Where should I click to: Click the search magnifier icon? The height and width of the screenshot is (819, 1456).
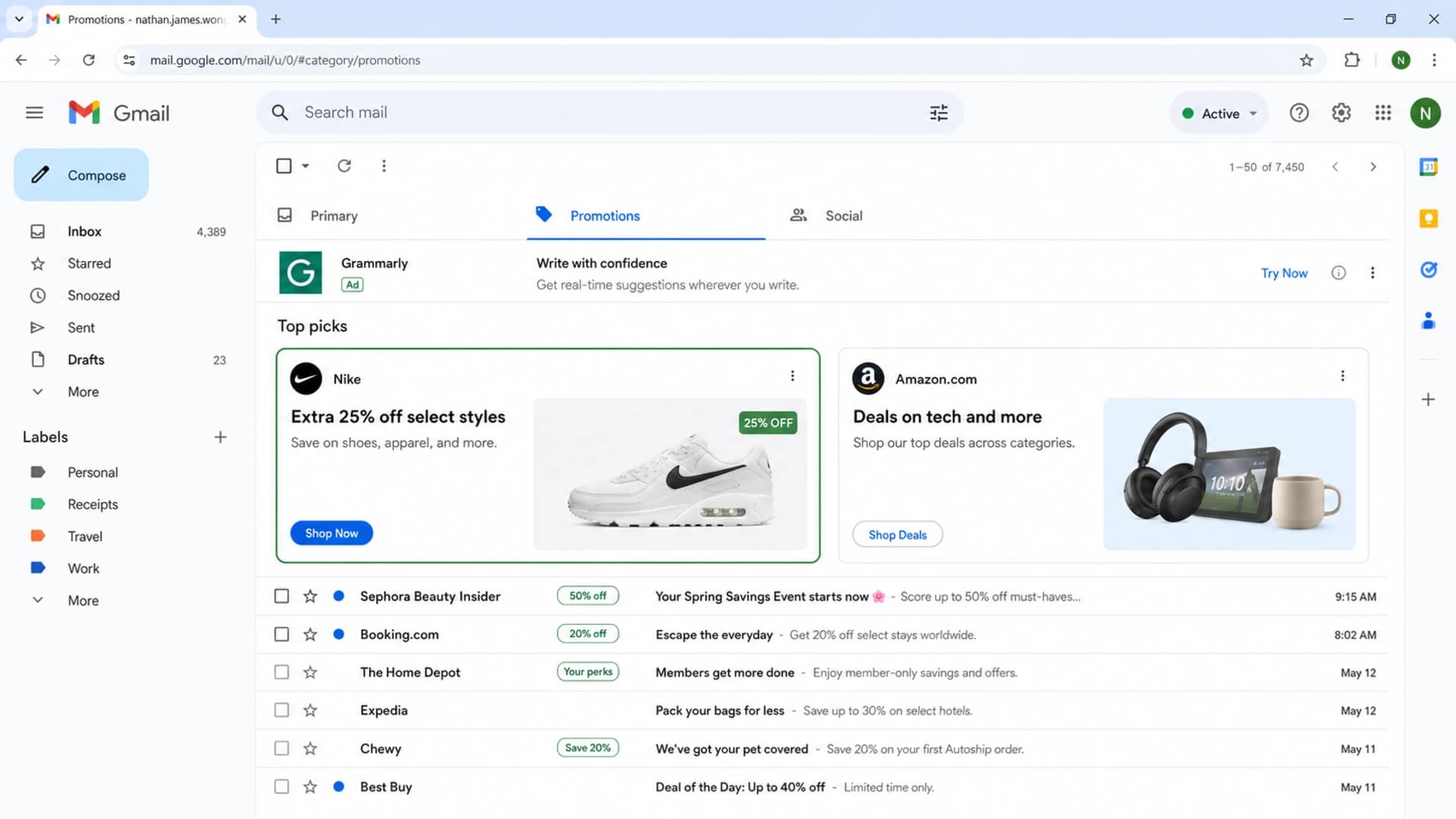coord(280,113)
